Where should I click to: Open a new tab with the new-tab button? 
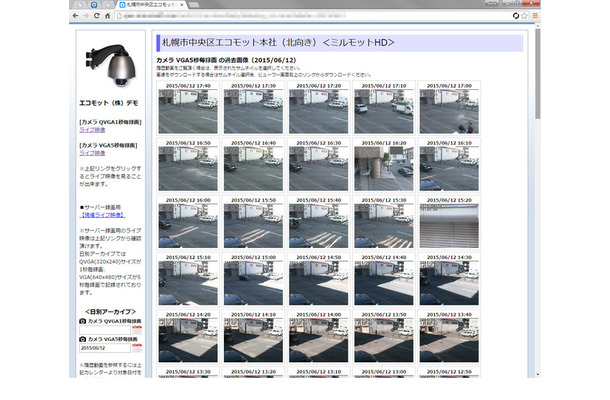[x=194, y=5]
